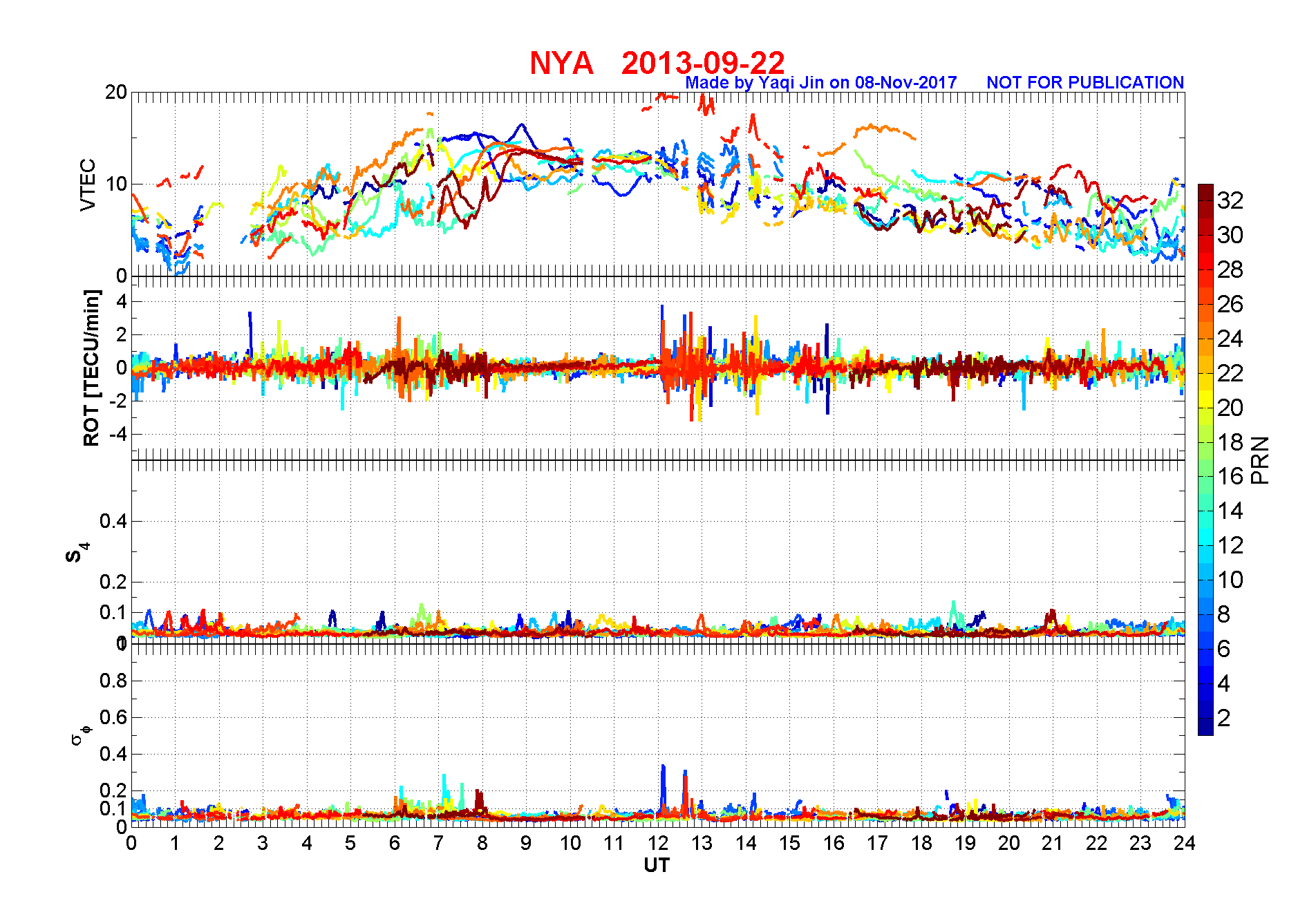The image size is (1316, 919).
Task: Click the colorbar at PRN 18 green
Action: [1205, 442]
